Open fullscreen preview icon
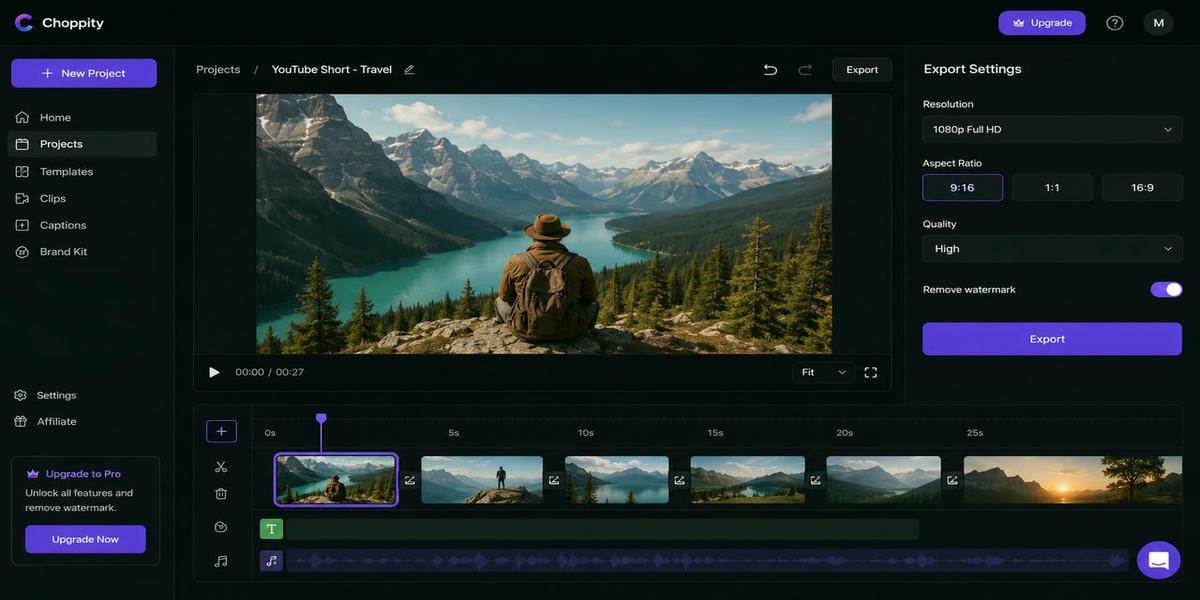Viewport: 1200px width, 600px height. tap(871, 372)
